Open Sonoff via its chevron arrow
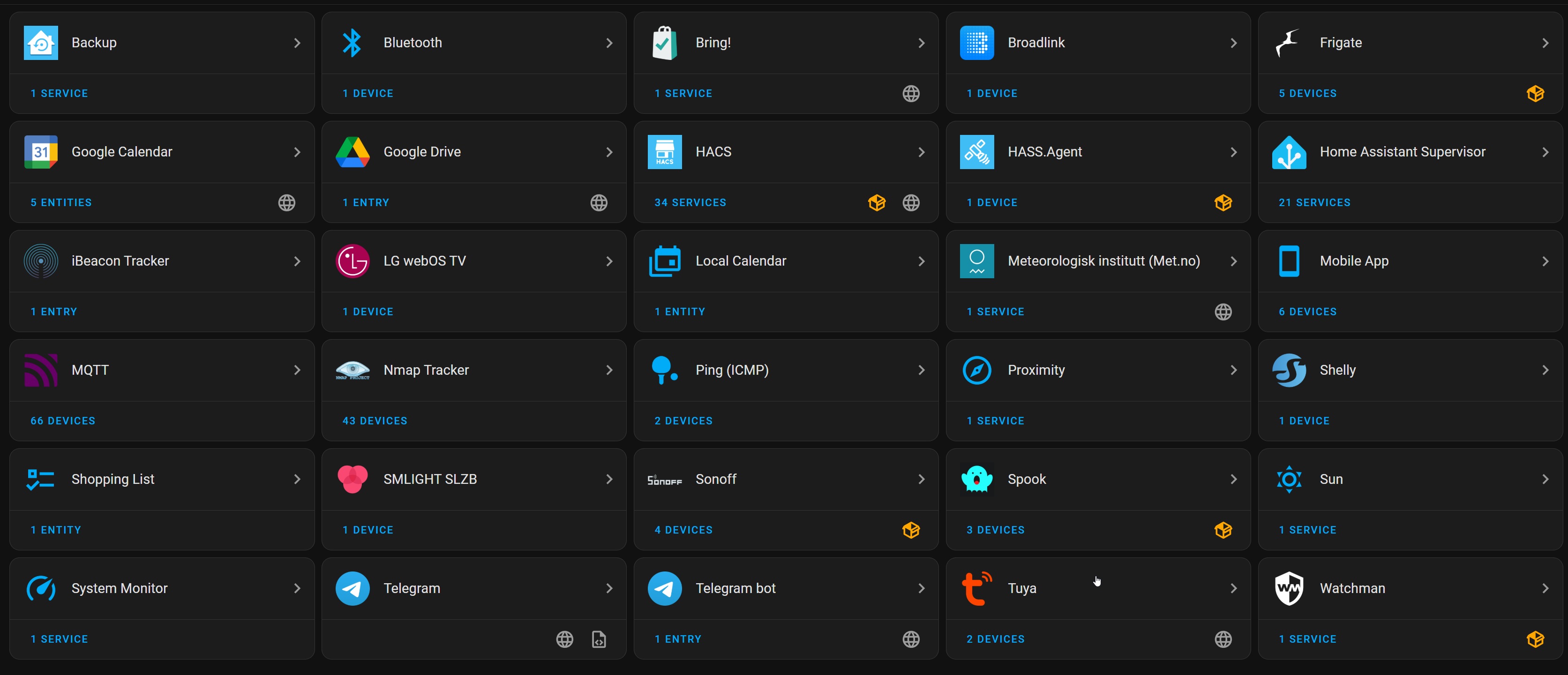 [922, 479]
